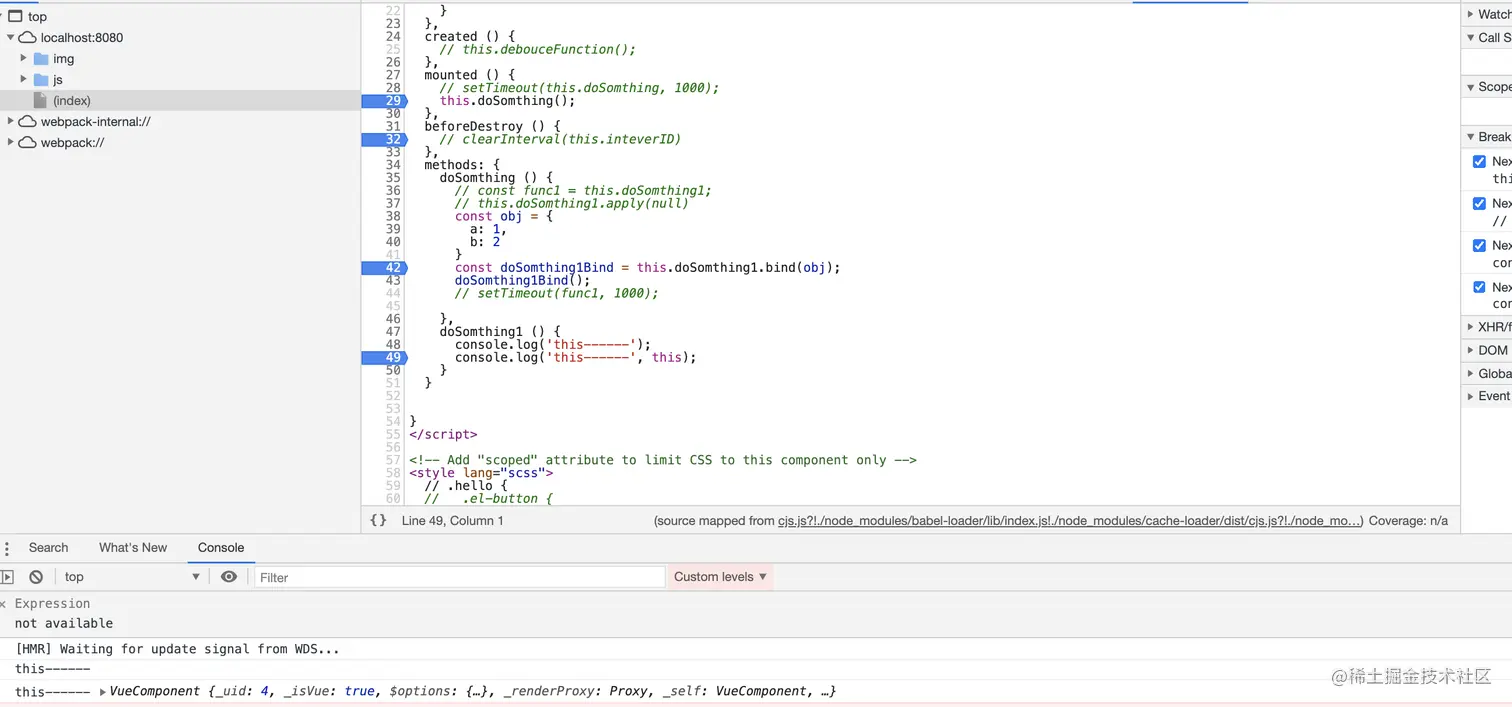Click the webpack-internal:// cloud icon
Screen dimensions: 1512x707
coord(28,122)
